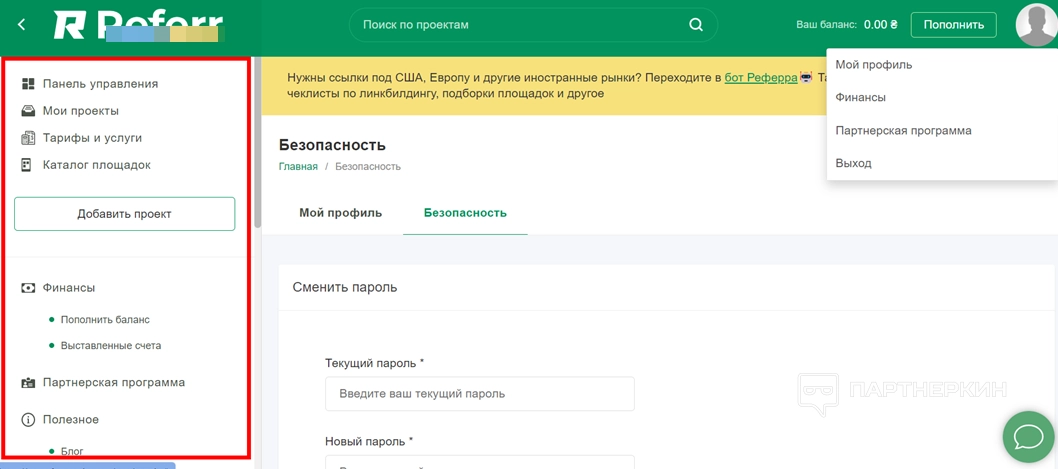Select Мой профиль in the dropdown menu
1058x469 pixels.
873,65
